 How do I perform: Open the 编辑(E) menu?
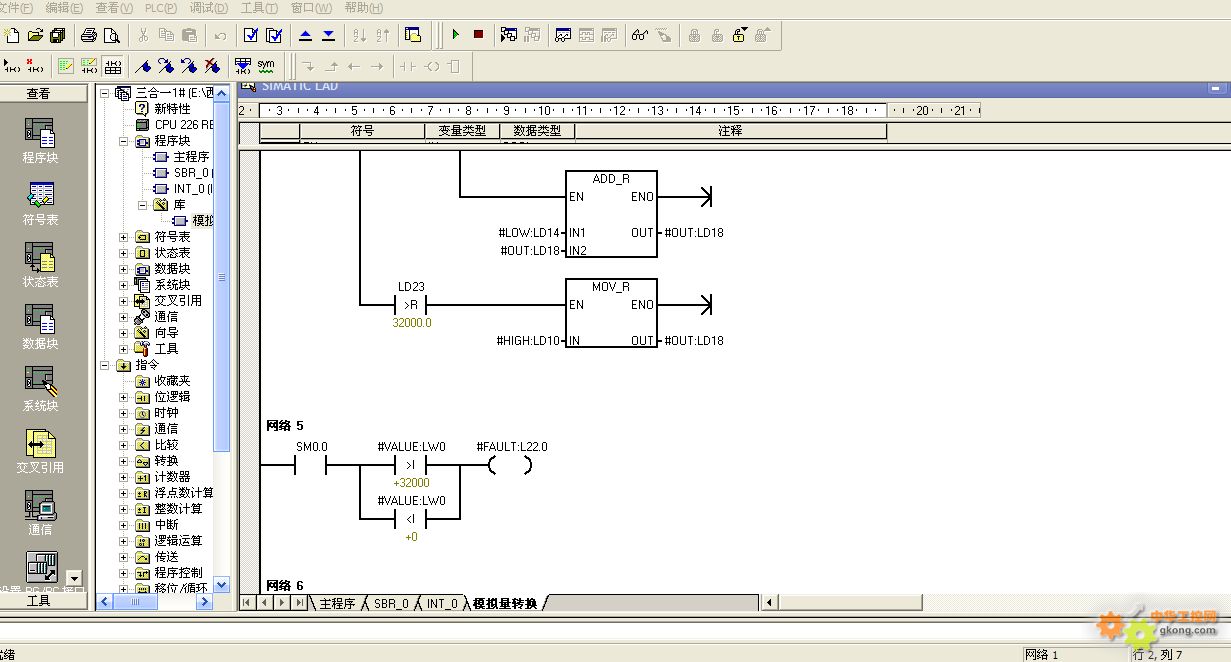pyautogui.click(x=64, y=8)
